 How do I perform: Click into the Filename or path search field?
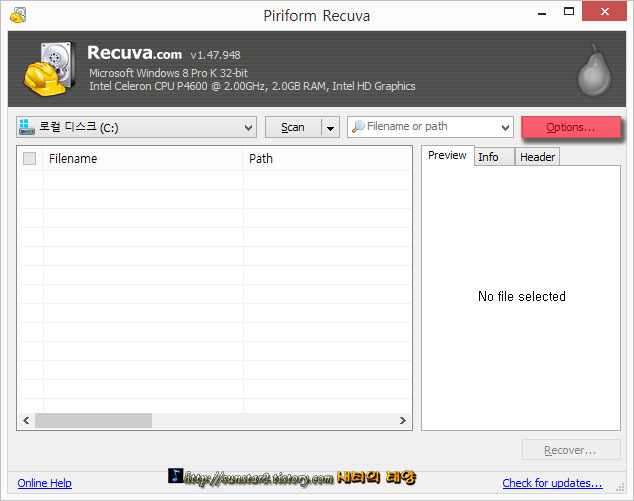(431, 127)
